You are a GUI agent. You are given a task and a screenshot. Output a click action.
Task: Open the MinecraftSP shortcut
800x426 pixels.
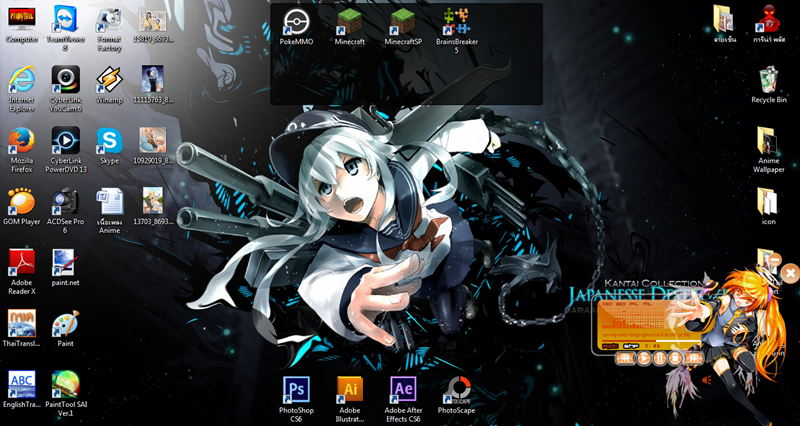pyautogui.click(x=403, y=27)
